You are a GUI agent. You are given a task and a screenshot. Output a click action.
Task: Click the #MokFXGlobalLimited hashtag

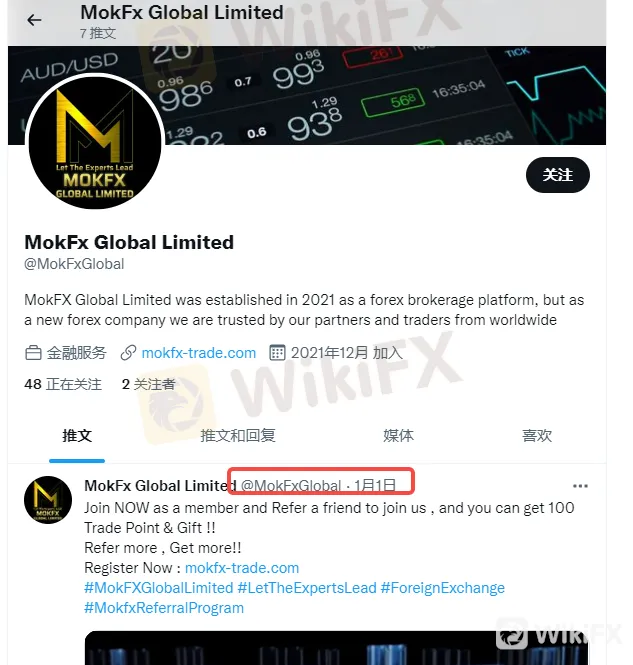click(159, 588)
